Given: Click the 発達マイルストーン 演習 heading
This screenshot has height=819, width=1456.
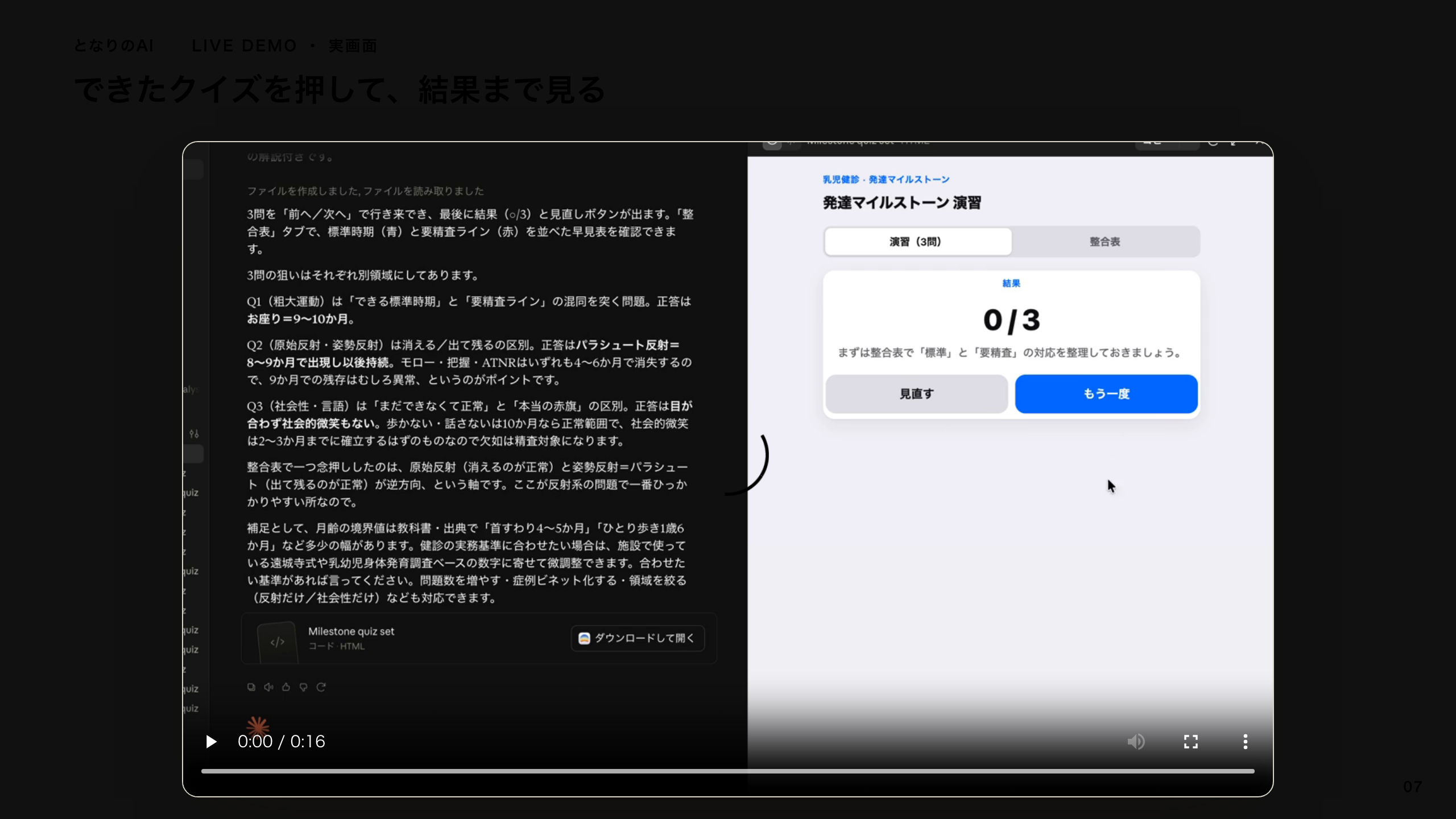Looking at the screenshot, I should [901, 203].
